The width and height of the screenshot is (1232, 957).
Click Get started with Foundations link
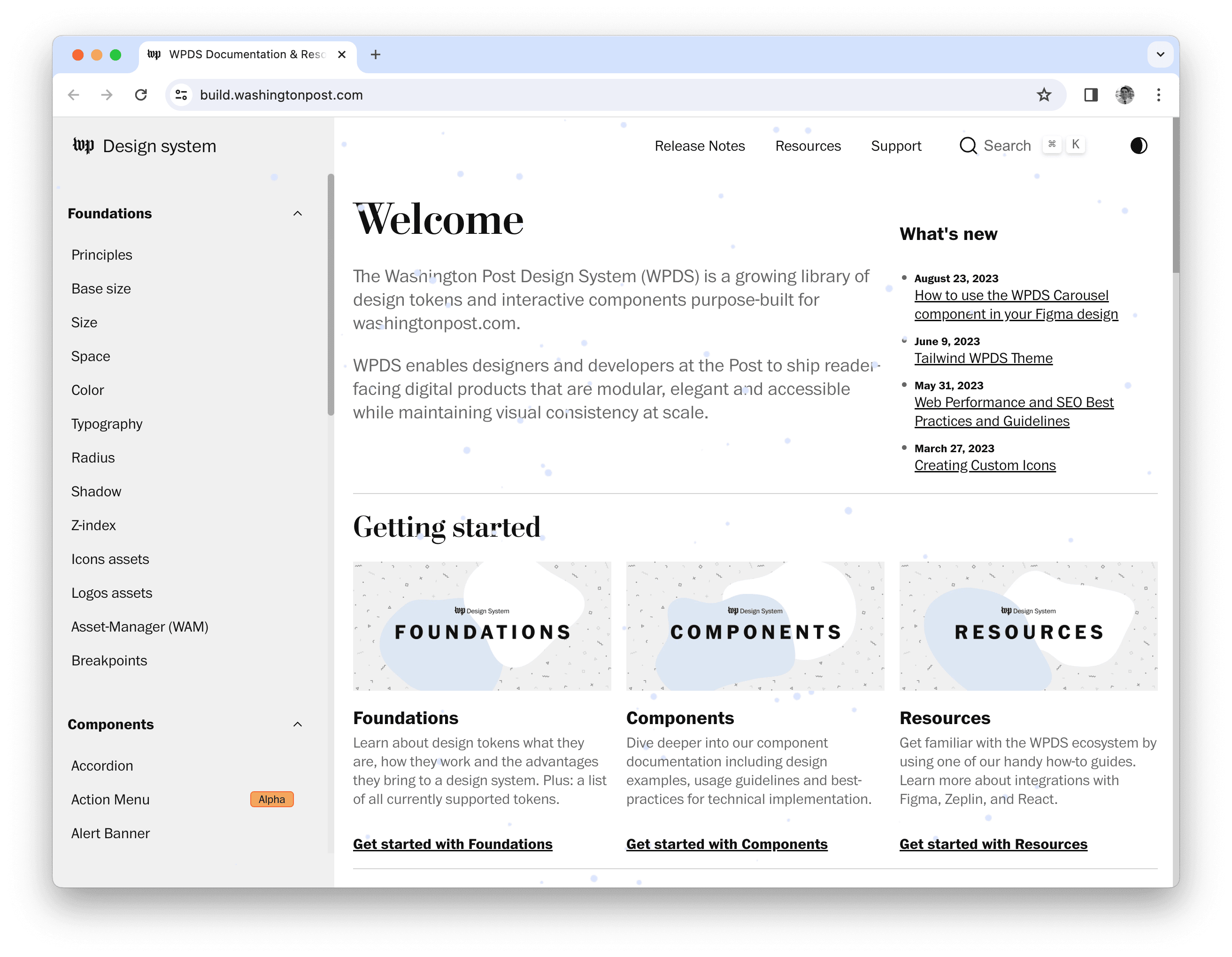pos(453,843)
